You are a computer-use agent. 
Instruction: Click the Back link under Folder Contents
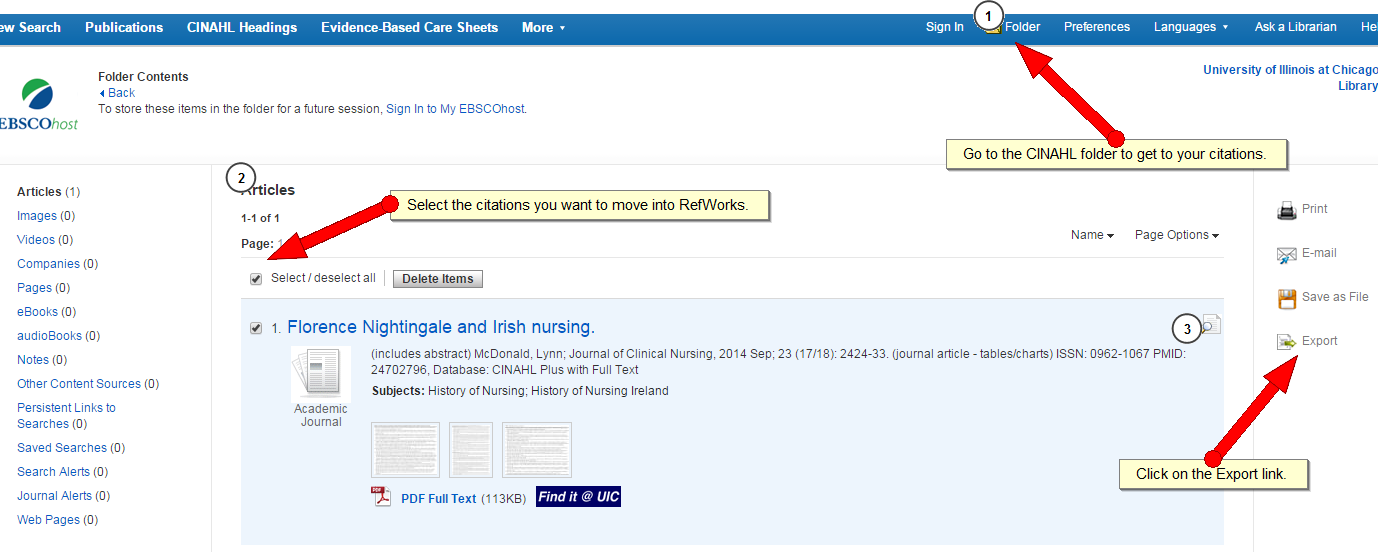(117, 93)
